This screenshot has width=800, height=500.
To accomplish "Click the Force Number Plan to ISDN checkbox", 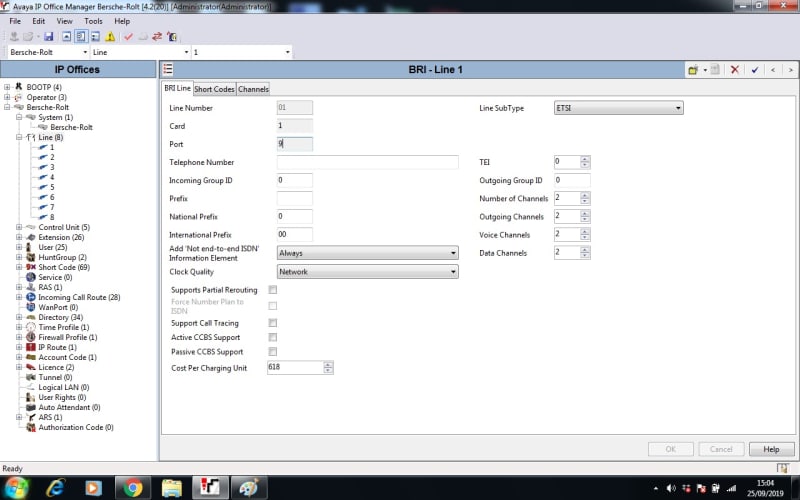I will (x=273, y=306).
